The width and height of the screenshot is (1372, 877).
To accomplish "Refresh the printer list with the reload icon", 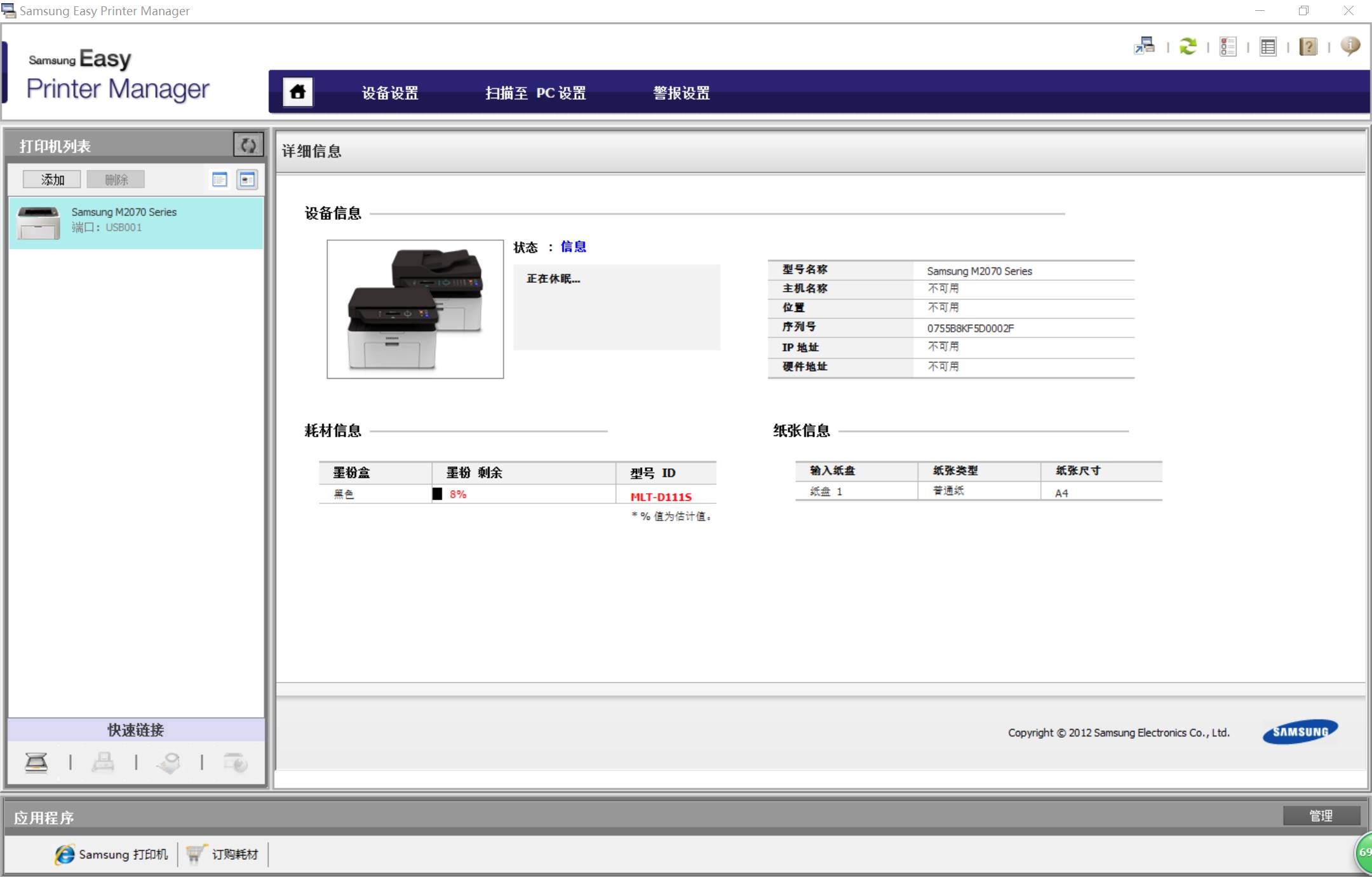I will pos(248,146).
